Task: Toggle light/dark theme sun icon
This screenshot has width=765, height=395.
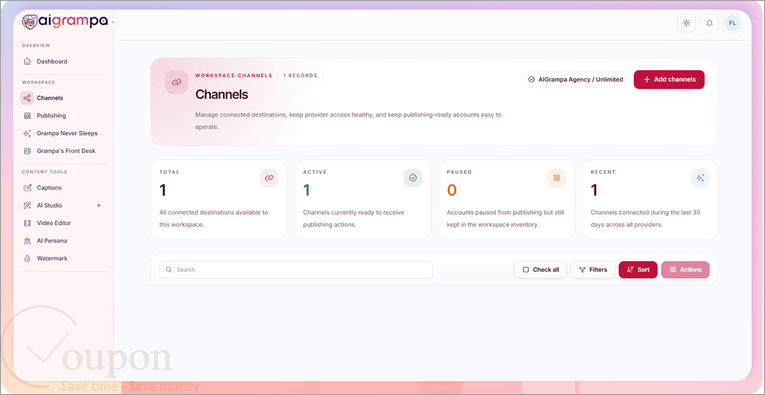Action: 686,23
